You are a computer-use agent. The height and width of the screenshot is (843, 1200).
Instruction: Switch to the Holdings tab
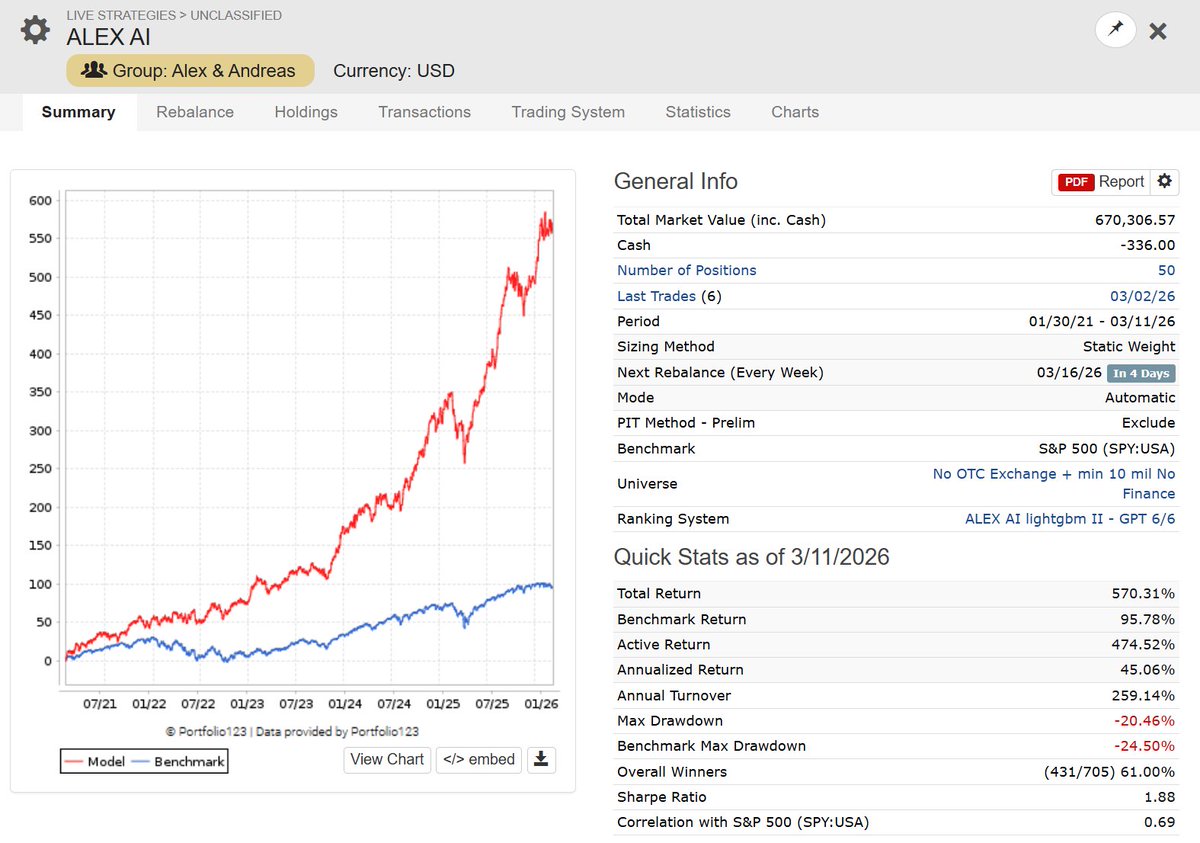[x=306, y=112]
